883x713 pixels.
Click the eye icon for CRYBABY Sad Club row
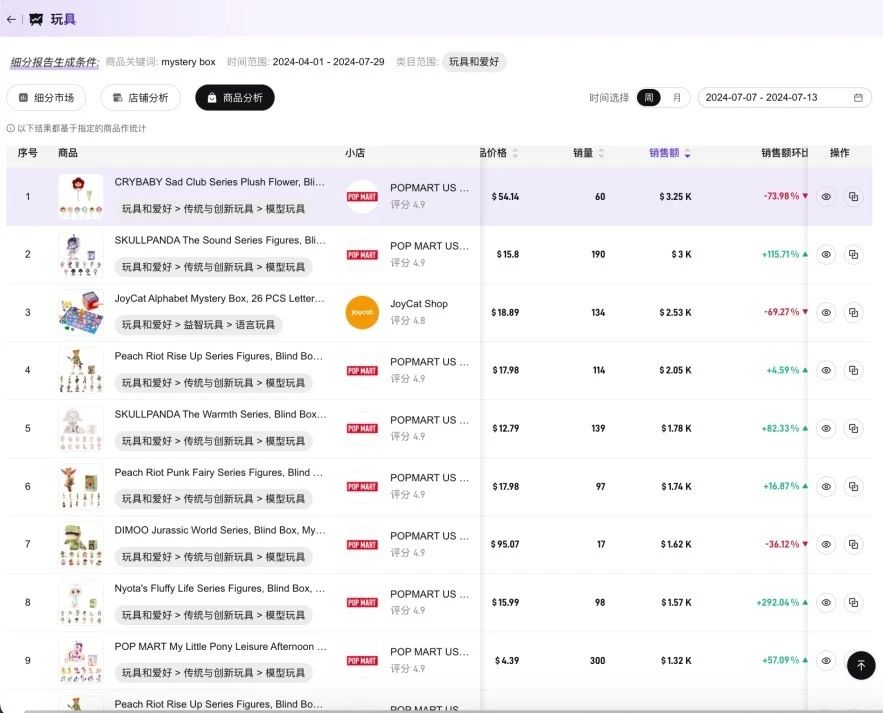coord(826,197)
